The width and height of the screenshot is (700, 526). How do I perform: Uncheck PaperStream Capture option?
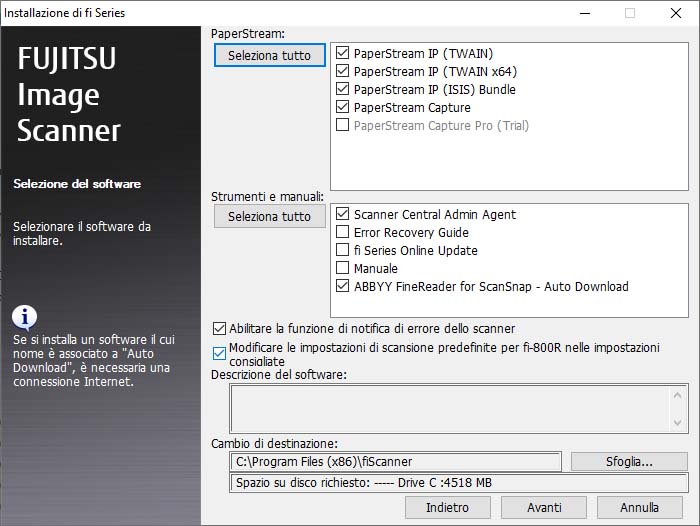[x=343, y=107]
